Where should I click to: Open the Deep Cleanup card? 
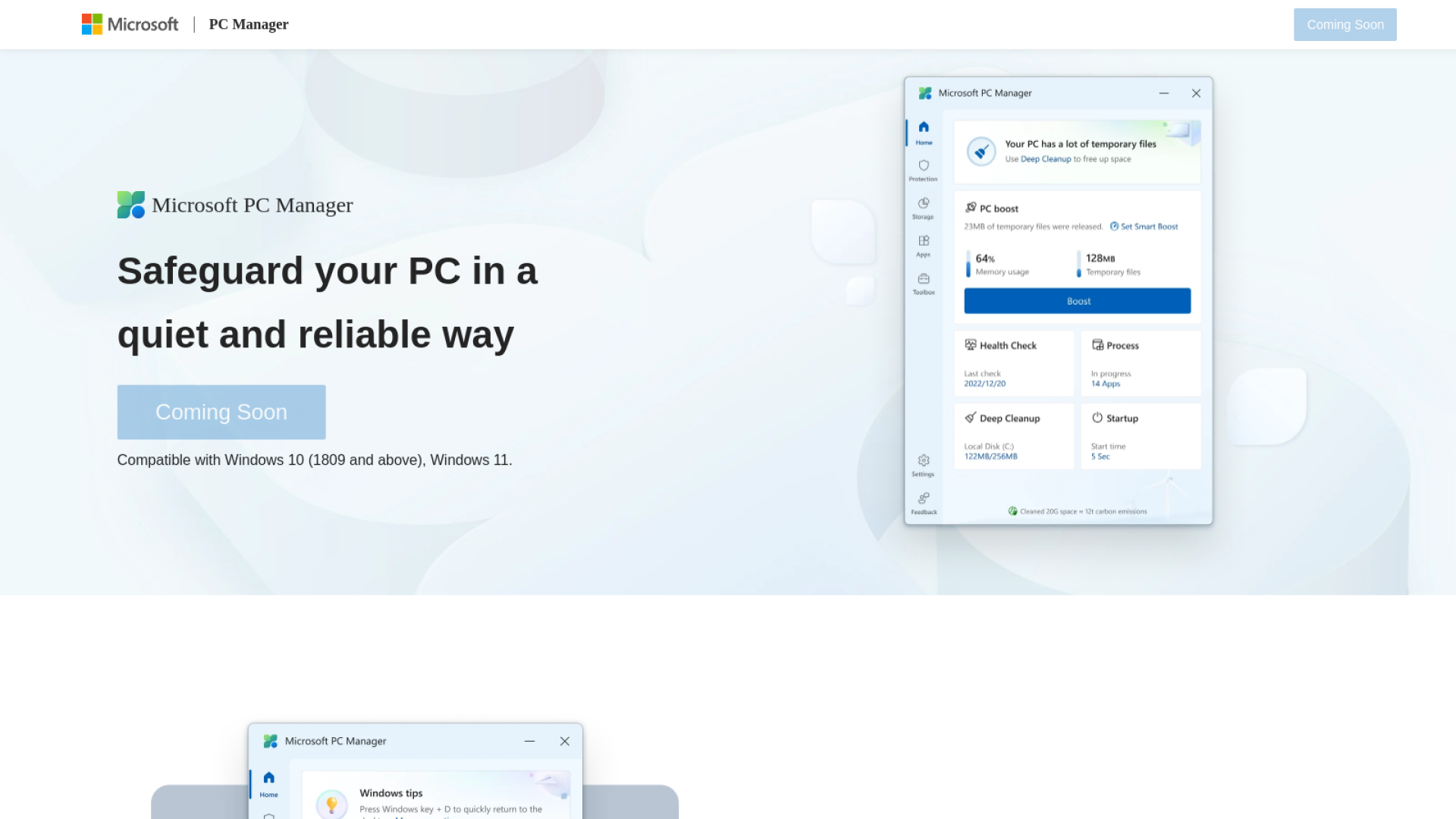(x=1013, y=436)
